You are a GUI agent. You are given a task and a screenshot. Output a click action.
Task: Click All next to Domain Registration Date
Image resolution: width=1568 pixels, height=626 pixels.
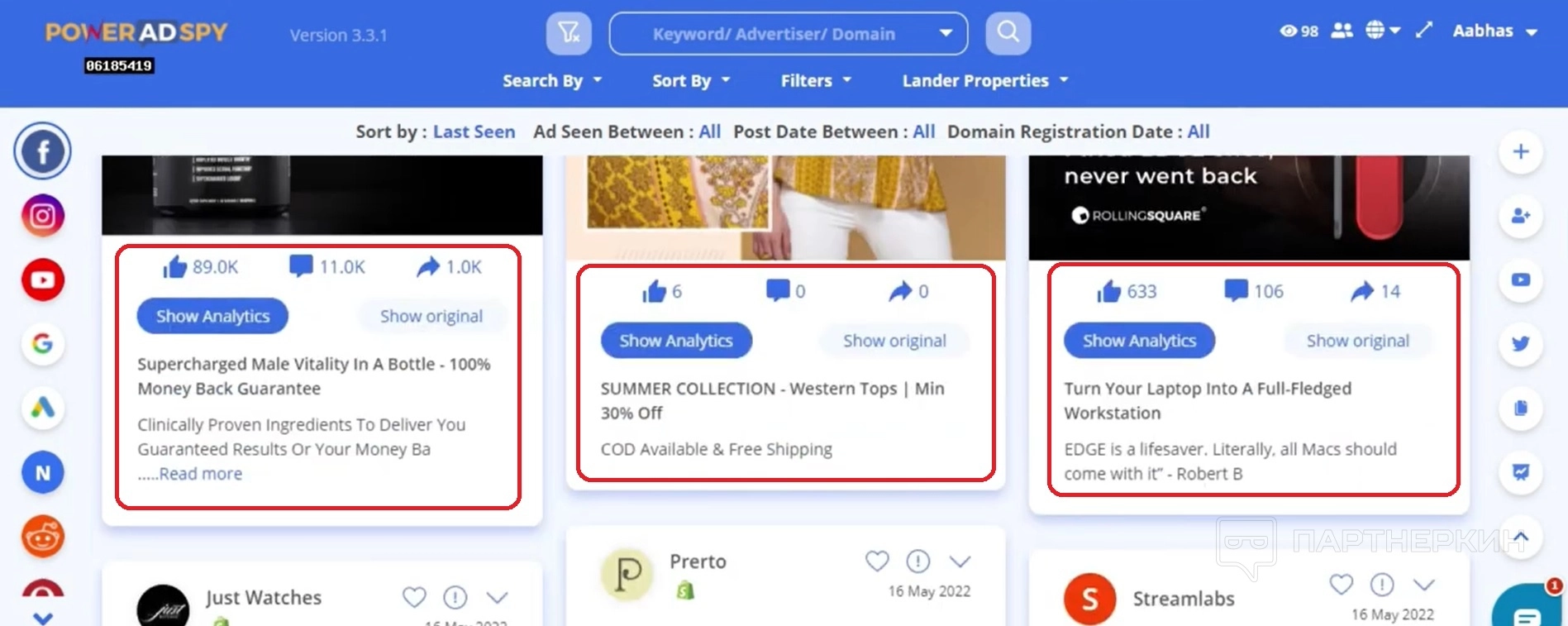point(1199,131)
